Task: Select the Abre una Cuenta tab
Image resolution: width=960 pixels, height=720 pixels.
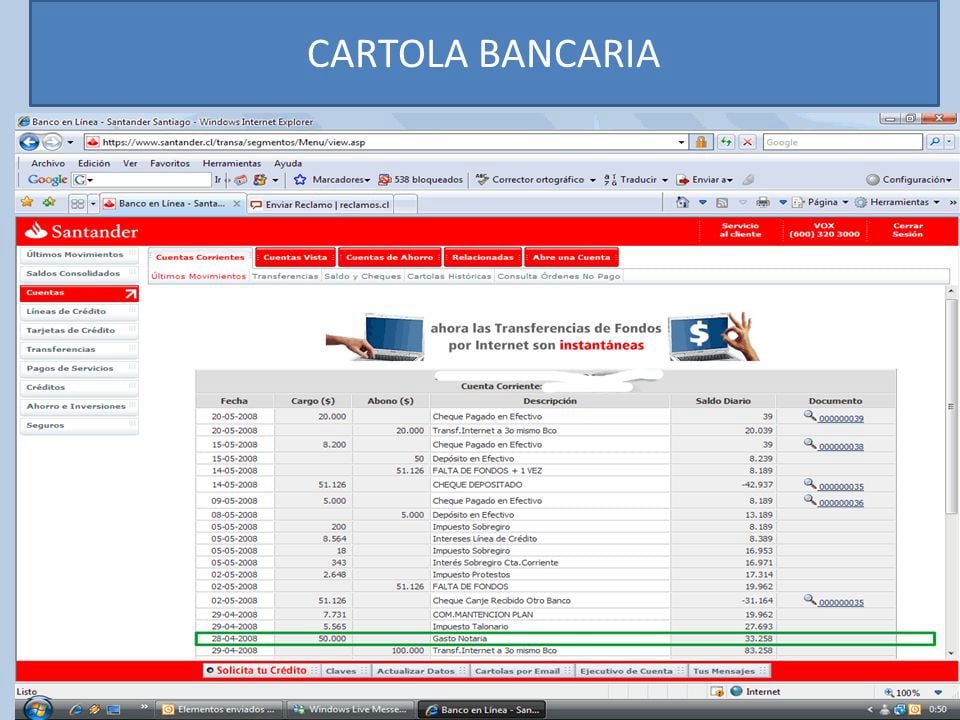Action: [x=571, y=257]
